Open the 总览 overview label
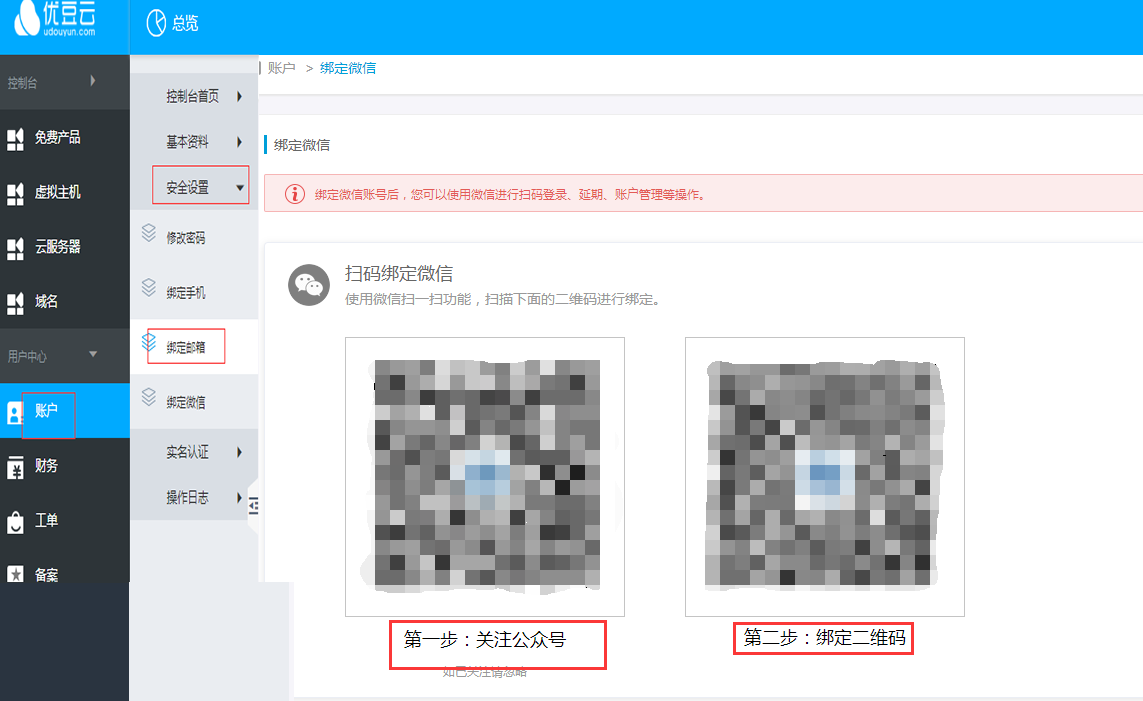1143x701 pixels. pyautogui.click(x=185, y=24)
